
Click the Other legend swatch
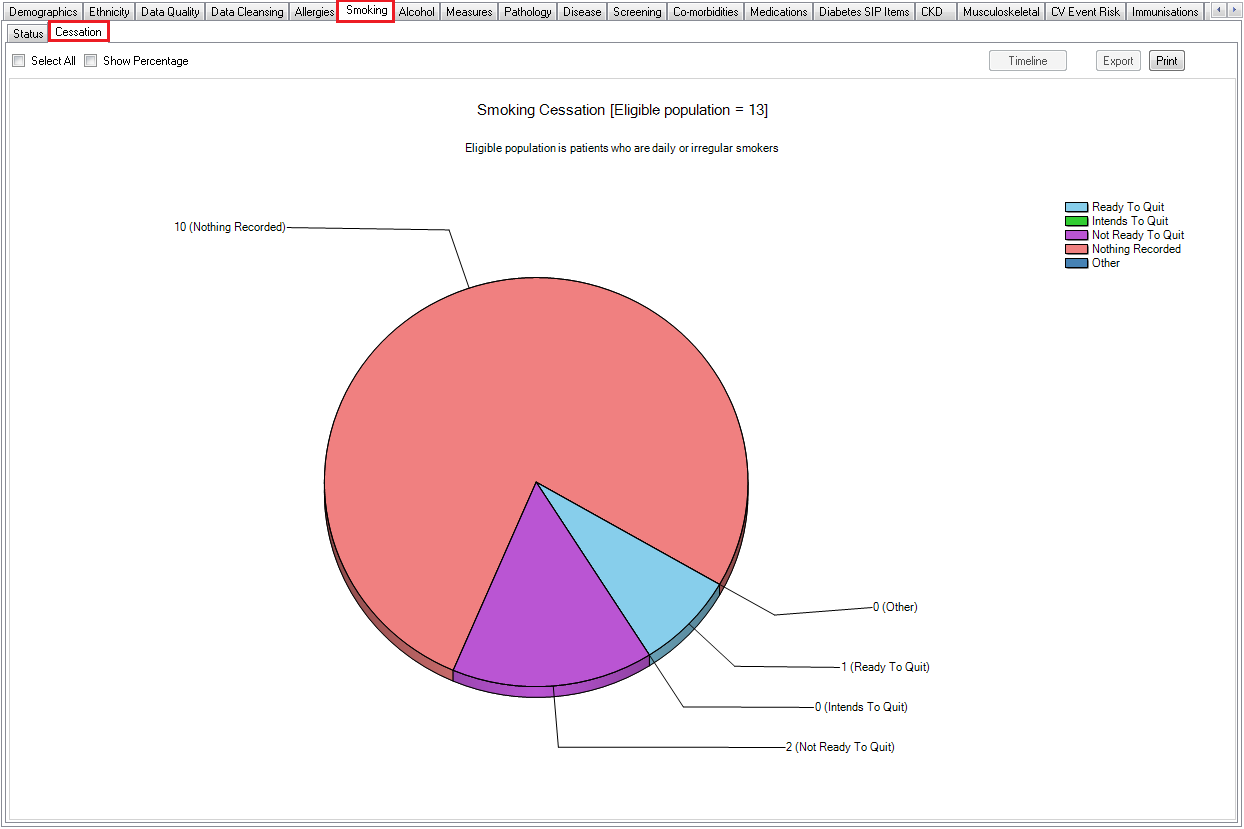click(x=1076, y=263)
